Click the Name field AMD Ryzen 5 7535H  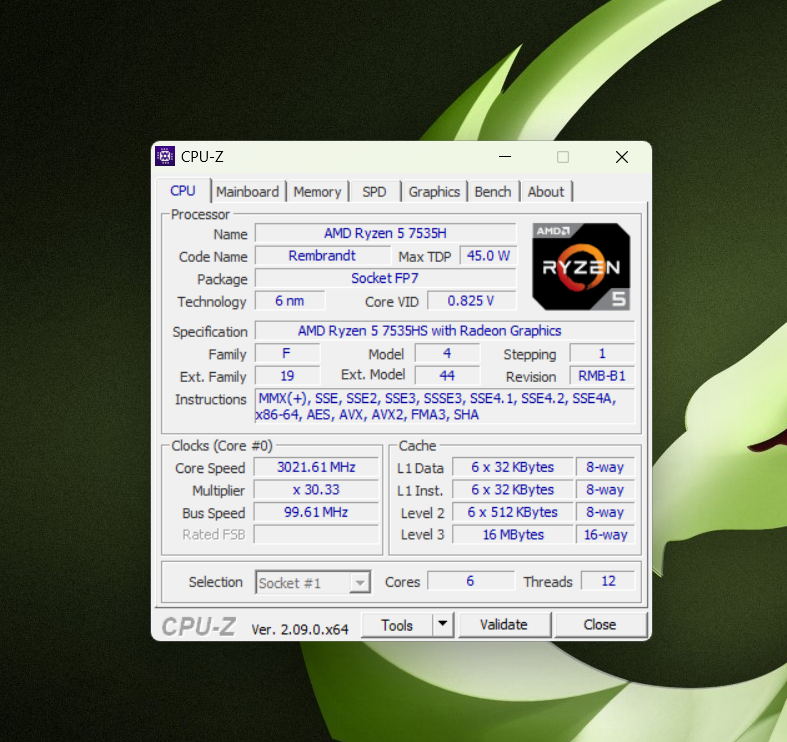tap(385, 233)
